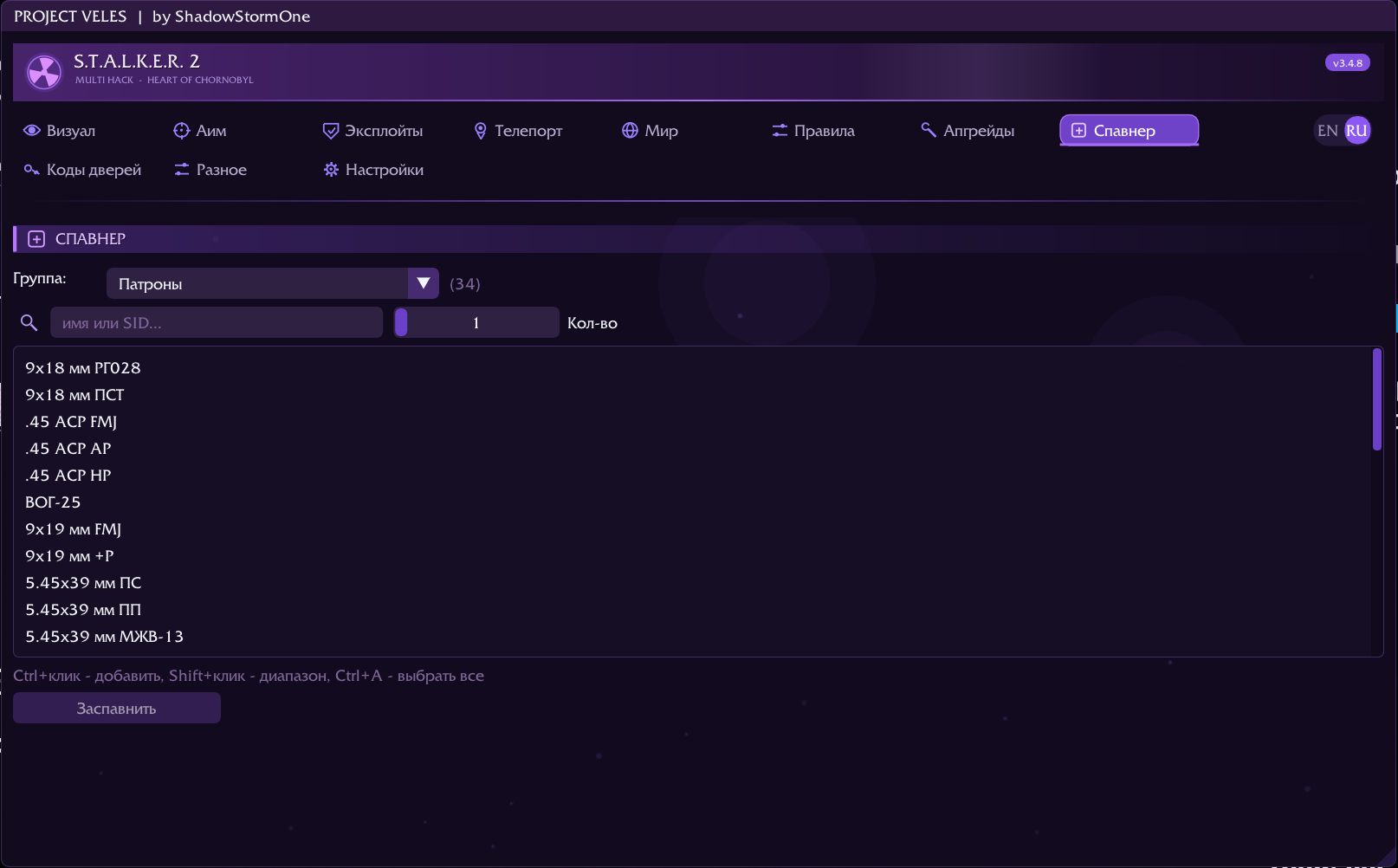
Task: Click the gear icon beside Настройки
Action: point(331,170)
